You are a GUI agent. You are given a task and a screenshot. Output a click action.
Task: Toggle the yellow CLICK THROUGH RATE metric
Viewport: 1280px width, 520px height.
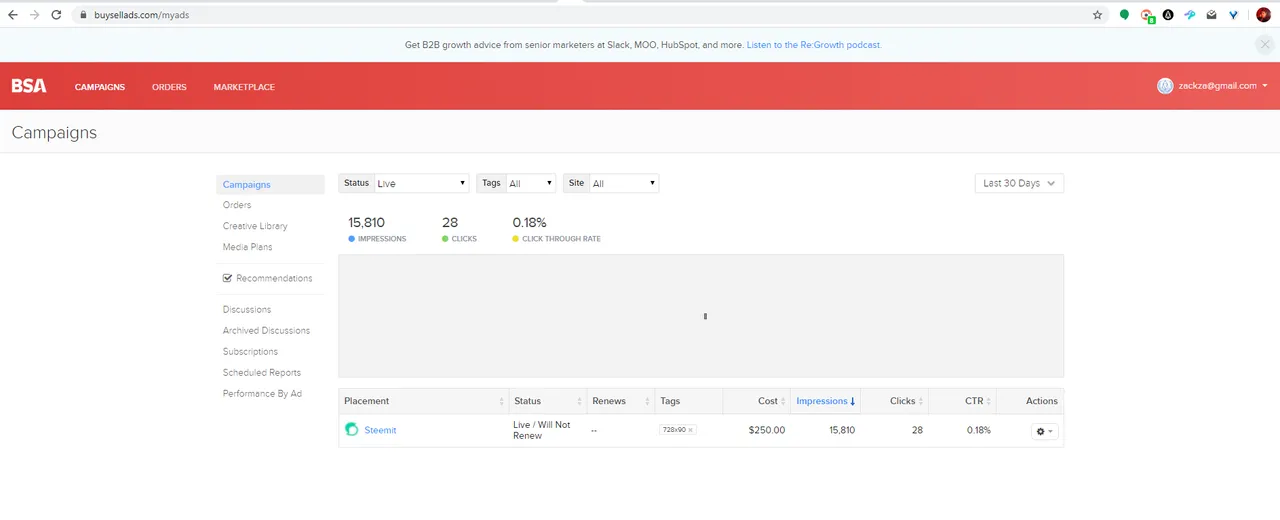coord(556,239)
